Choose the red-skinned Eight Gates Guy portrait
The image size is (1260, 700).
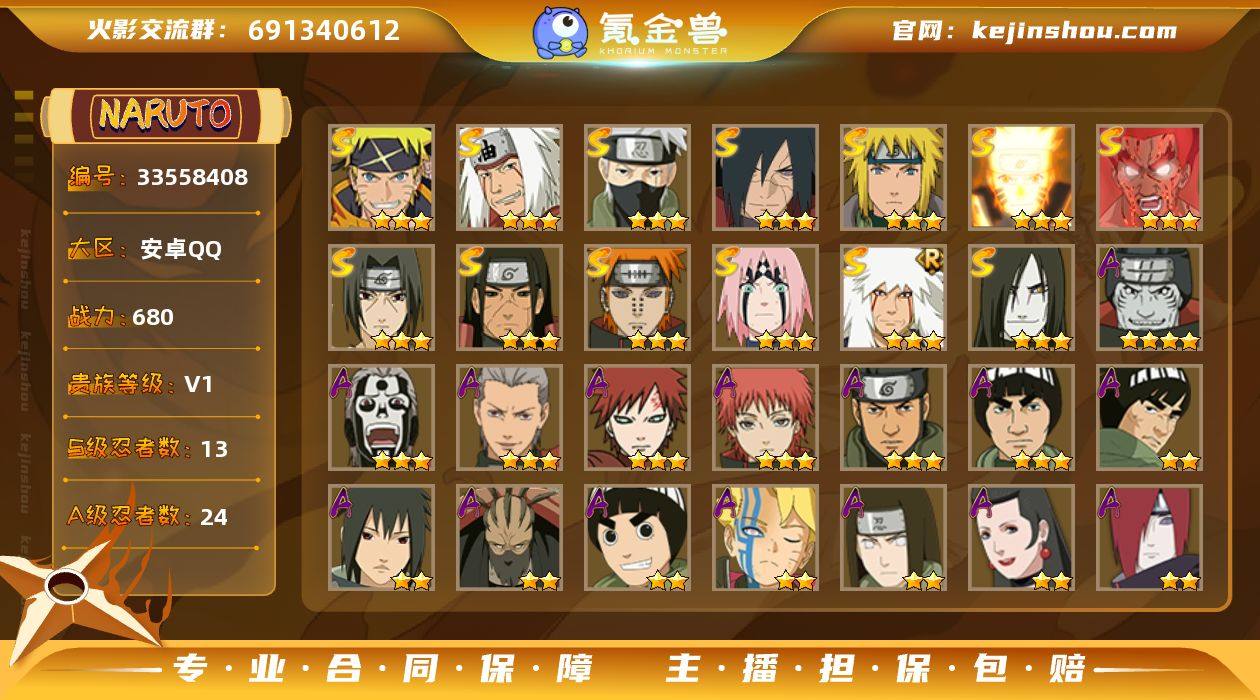pos(1149,178)
